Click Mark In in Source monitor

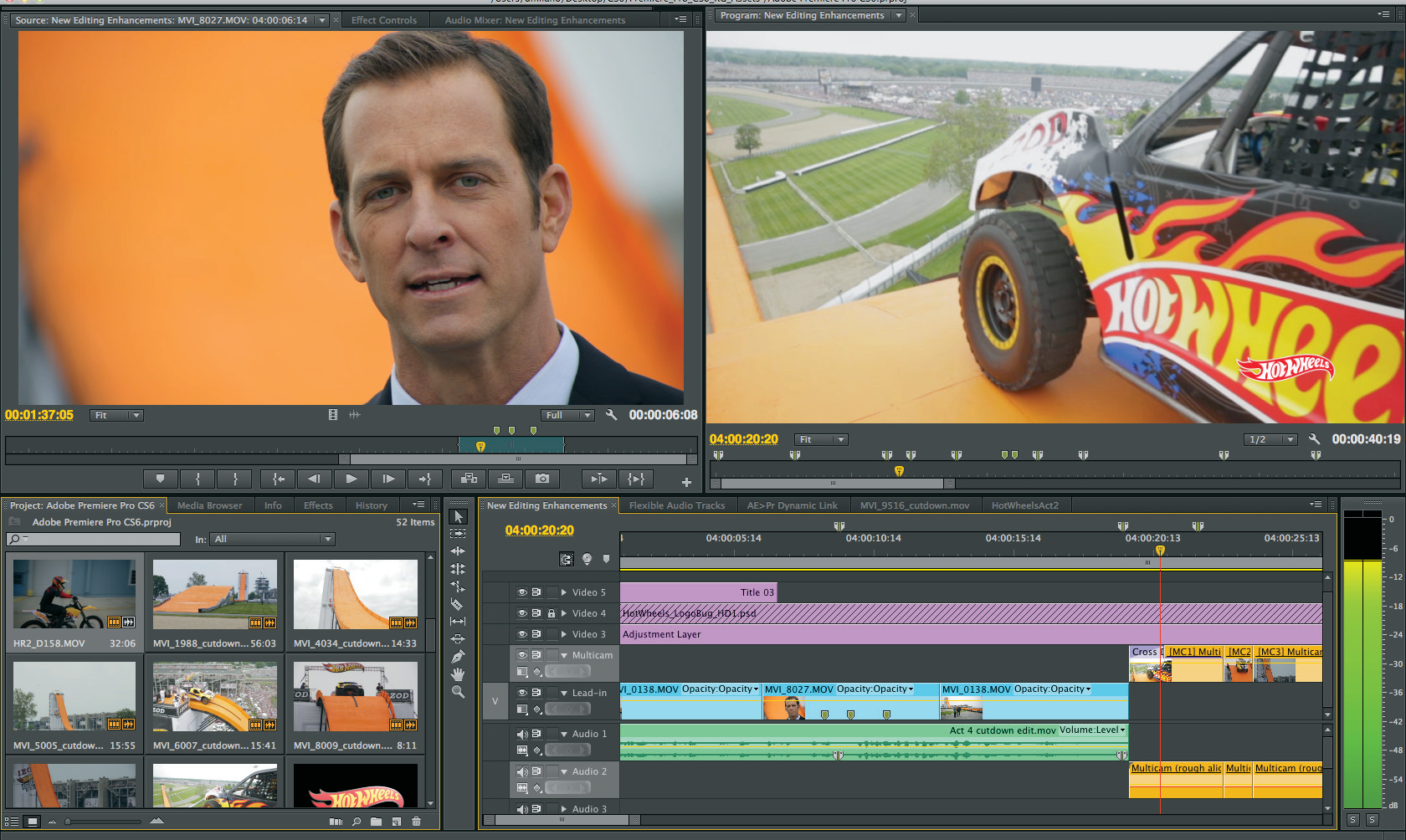[x=198, y=479]
